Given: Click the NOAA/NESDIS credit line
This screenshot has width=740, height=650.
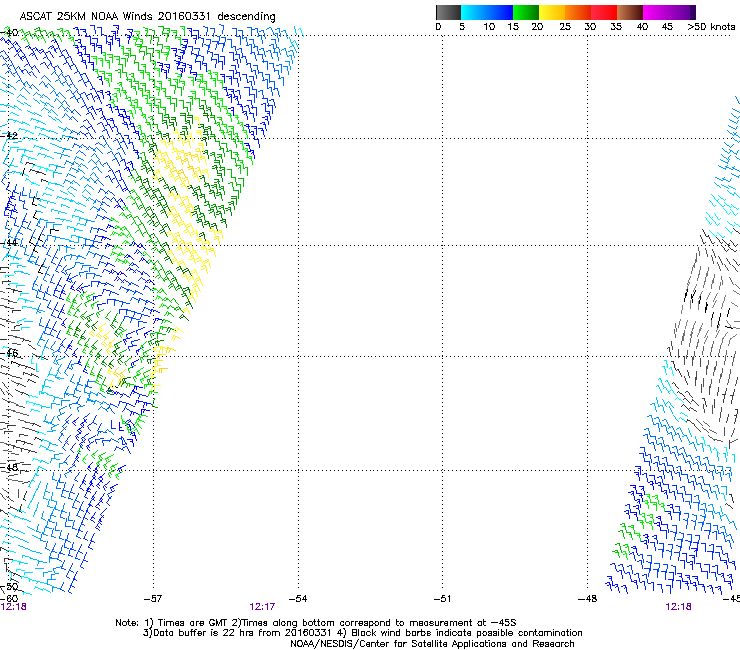Looking at the screenshot, I should click(x=432, y=644).
